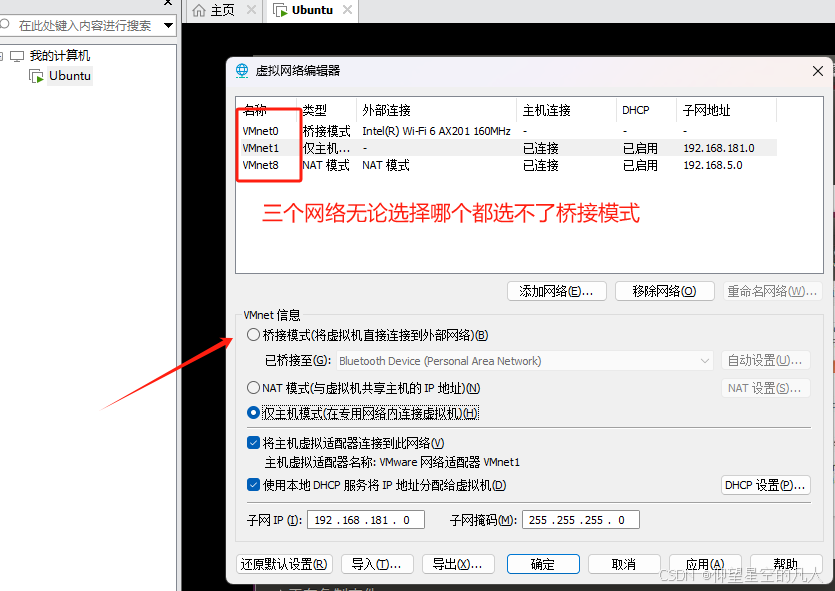The image size is (835, 591).
Task: Click the globe icon of 虚拟网络编辑器
Action: click(x=242, y=71)
